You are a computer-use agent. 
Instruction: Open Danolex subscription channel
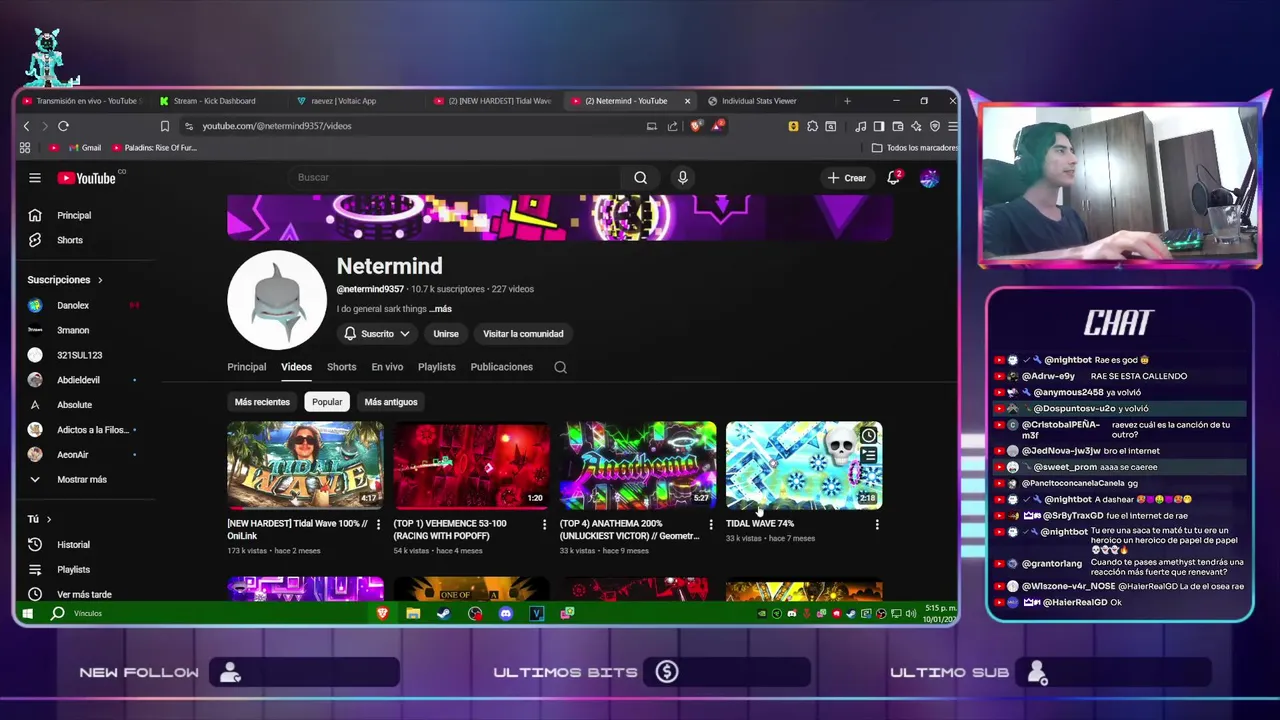[x=73, y=306]
